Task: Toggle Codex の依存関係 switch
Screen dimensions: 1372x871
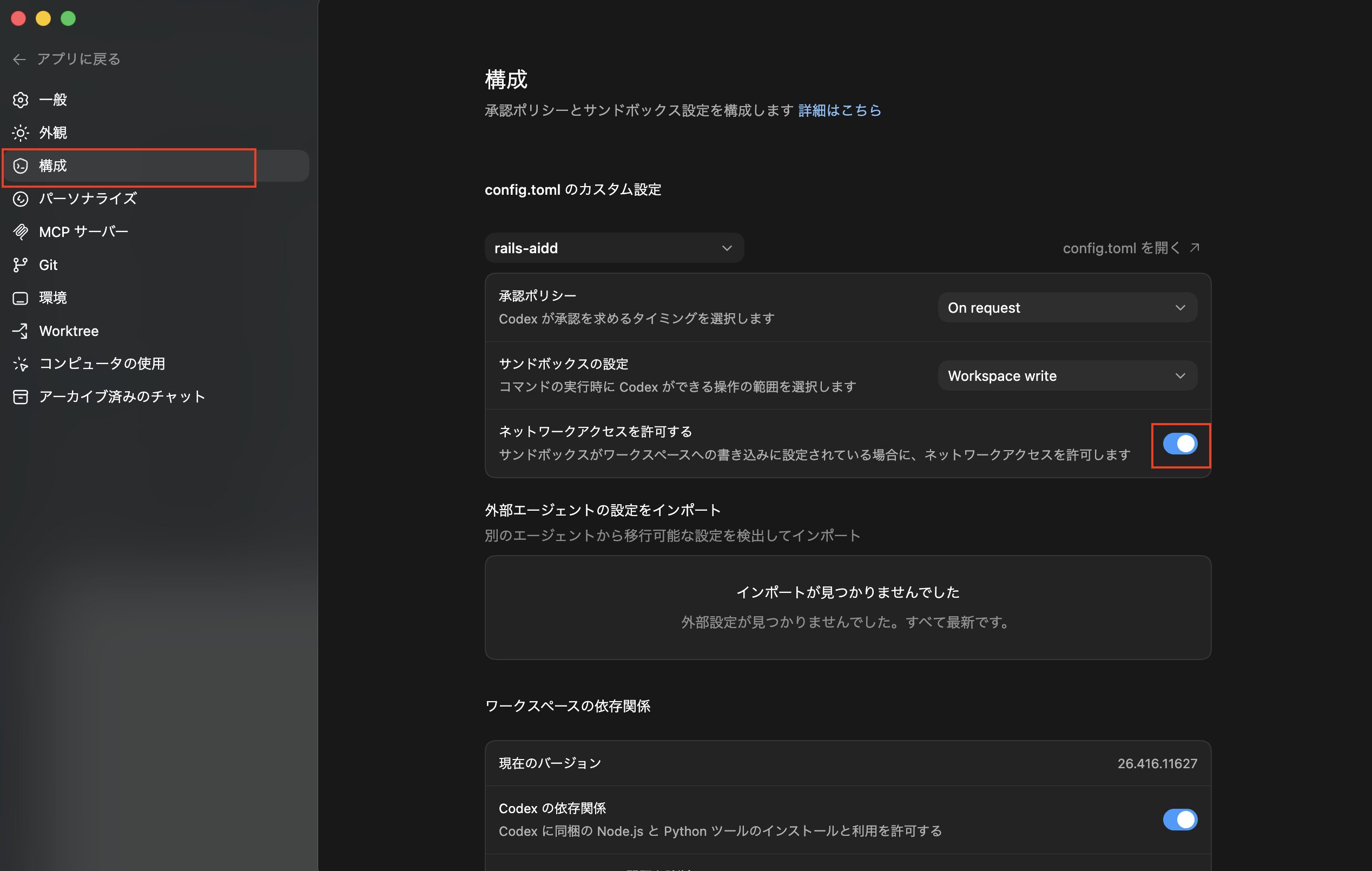Action: tap(1179, 820)
